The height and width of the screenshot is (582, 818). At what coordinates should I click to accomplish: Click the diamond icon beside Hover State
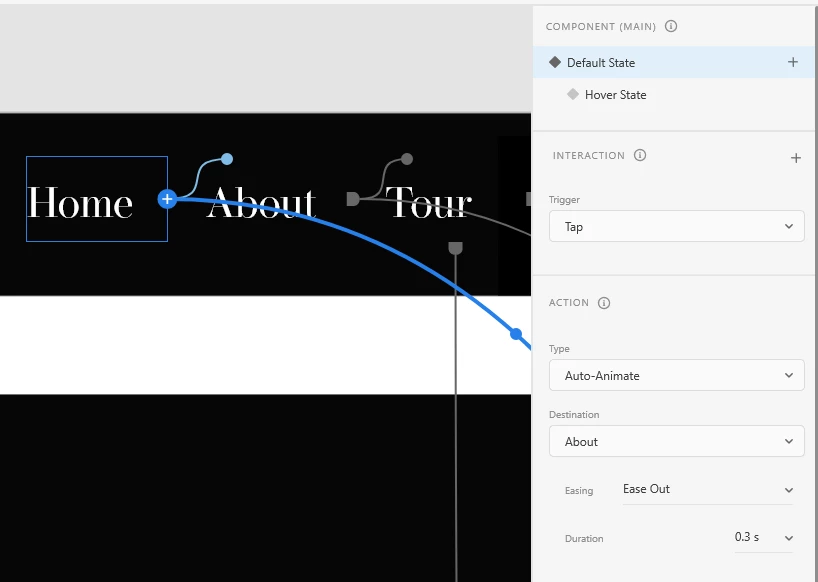tap(573, 94)
